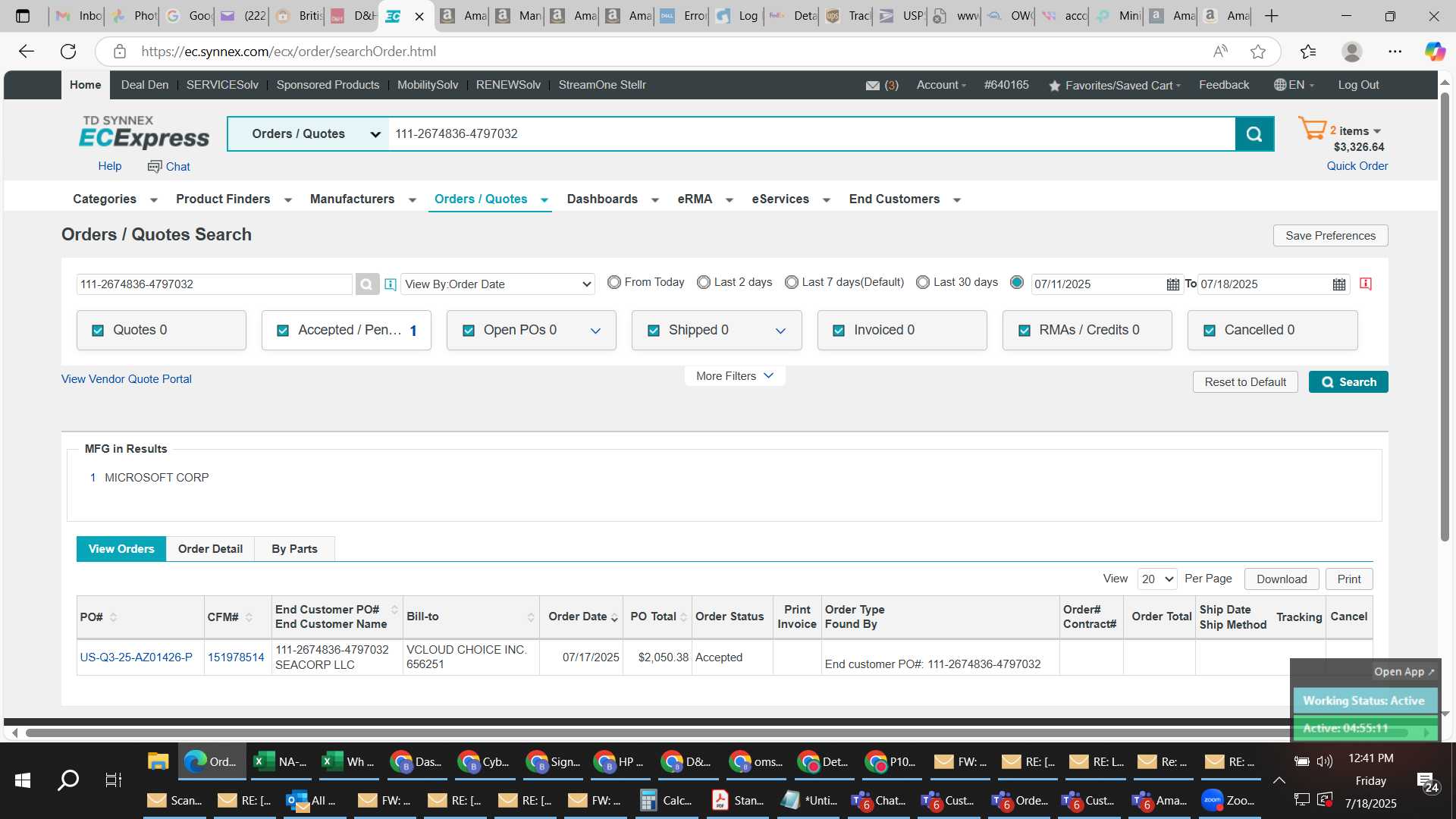
Task: Click the Favorites star icon
Action: tap(1054, 86)
